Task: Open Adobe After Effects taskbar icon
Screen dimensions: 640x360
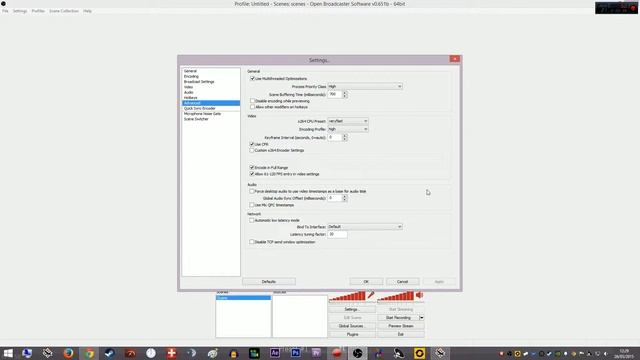Action: pos(275,353)
